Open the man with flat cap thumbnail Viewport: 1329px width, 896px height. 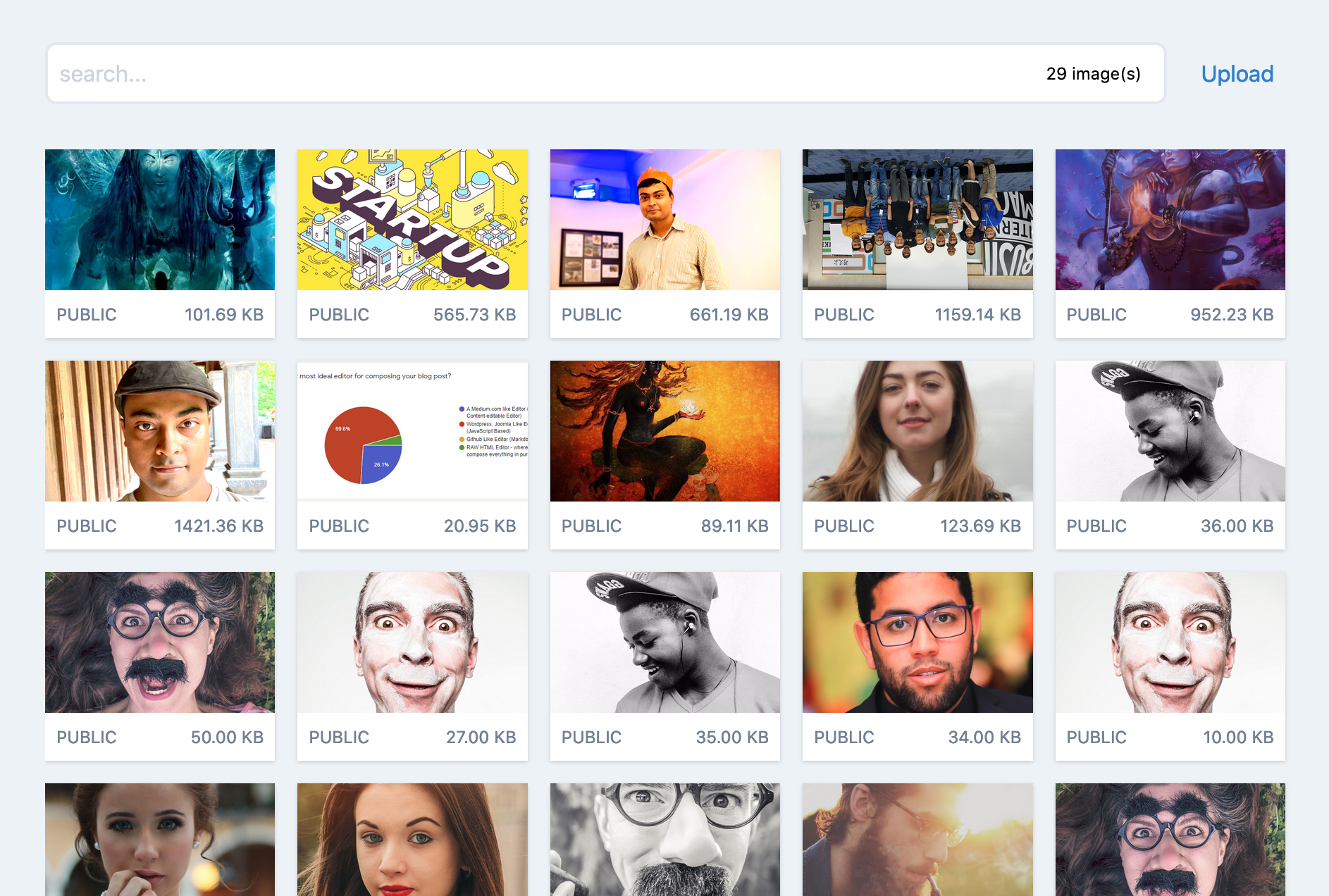(x=160, y=431)
